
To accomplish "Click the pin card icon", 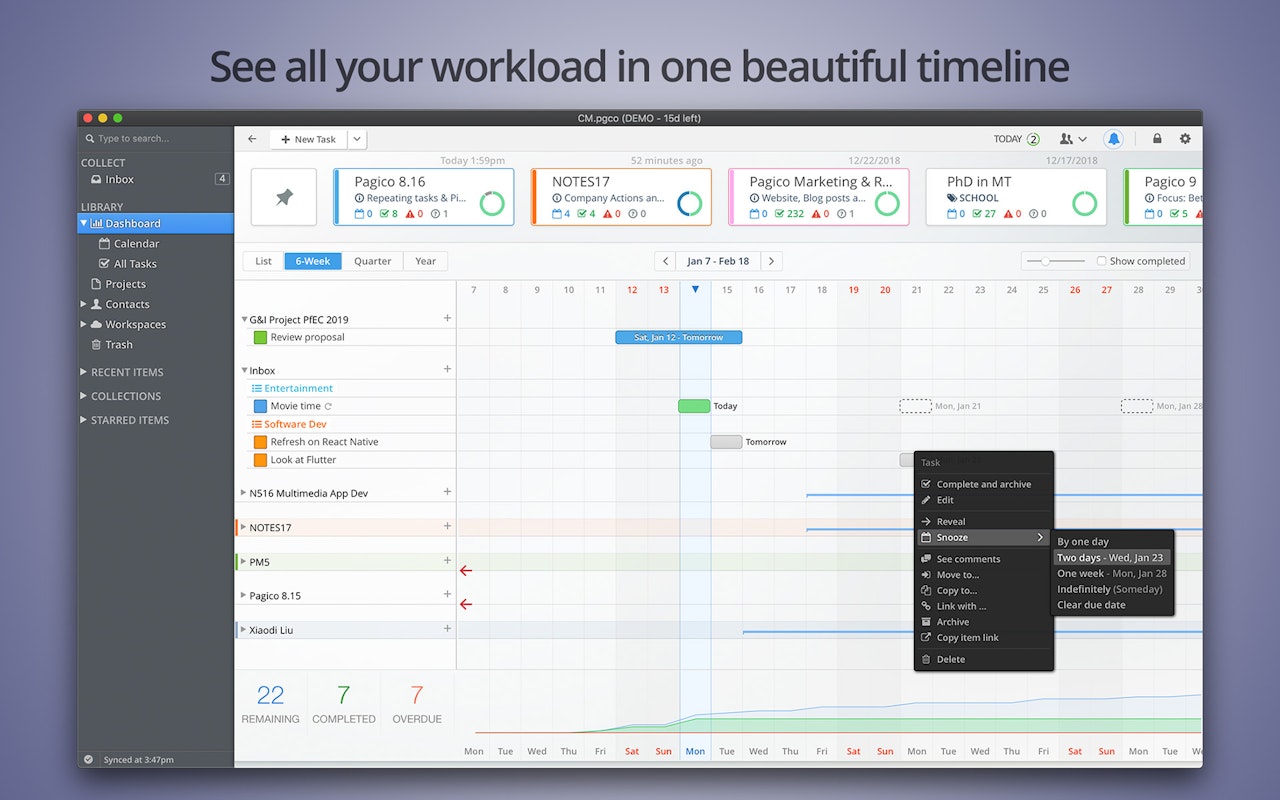I will 284,197.
